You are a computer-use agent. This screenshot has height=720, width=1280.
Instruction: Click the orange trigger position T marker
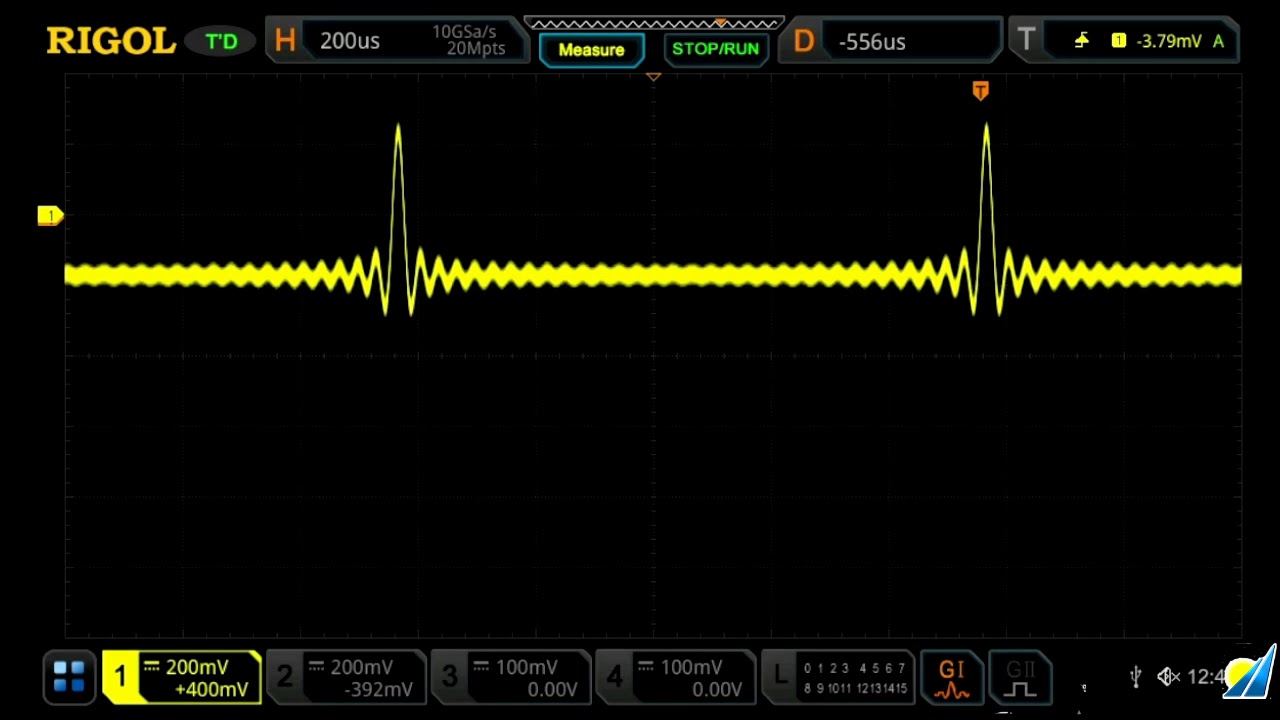(x=980, y=91)
